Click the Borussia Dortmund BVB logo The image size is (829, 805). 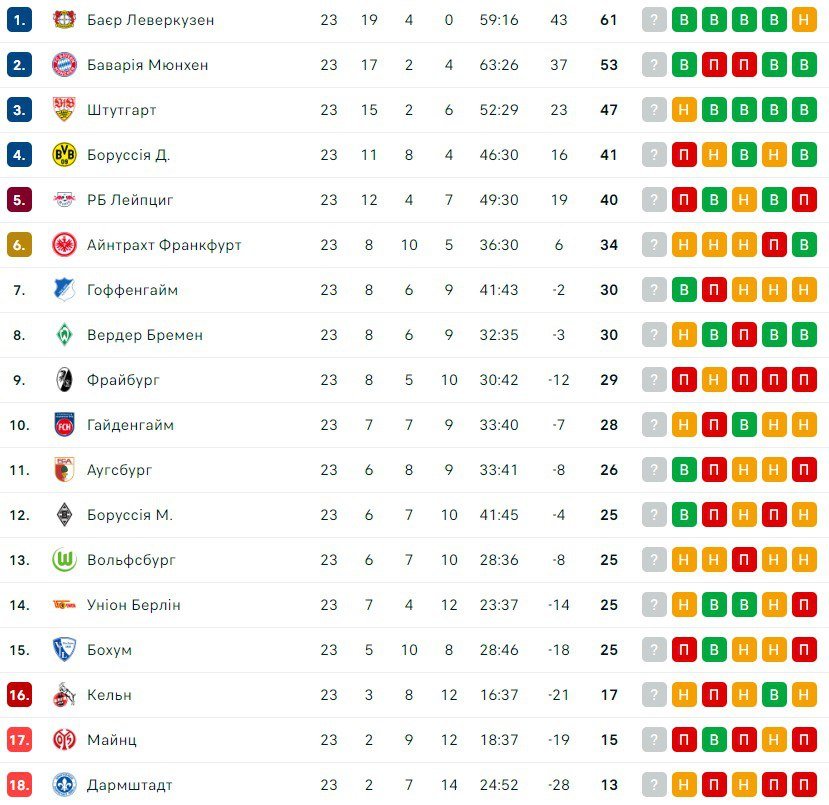(x=64, y=155)
